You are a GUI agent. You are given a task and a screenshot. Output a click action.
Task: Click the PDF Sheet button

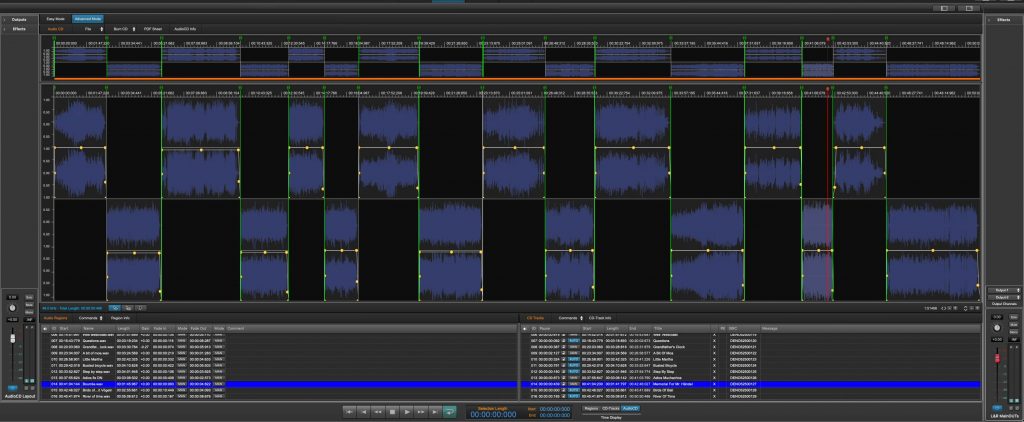153,29
